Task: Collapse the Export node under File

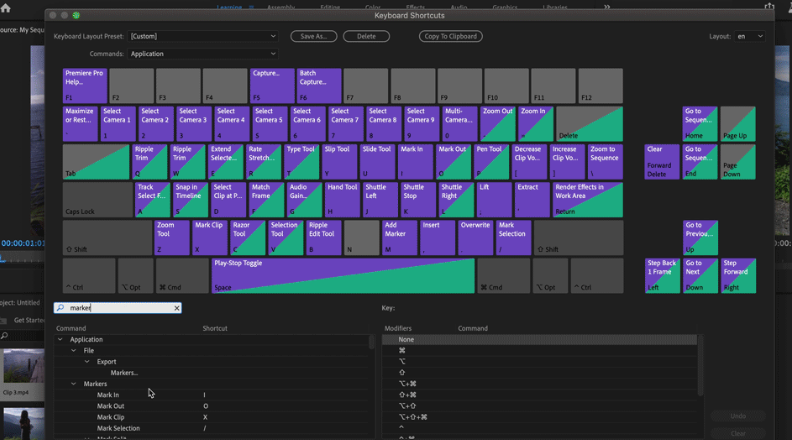Action: [87, 361]
